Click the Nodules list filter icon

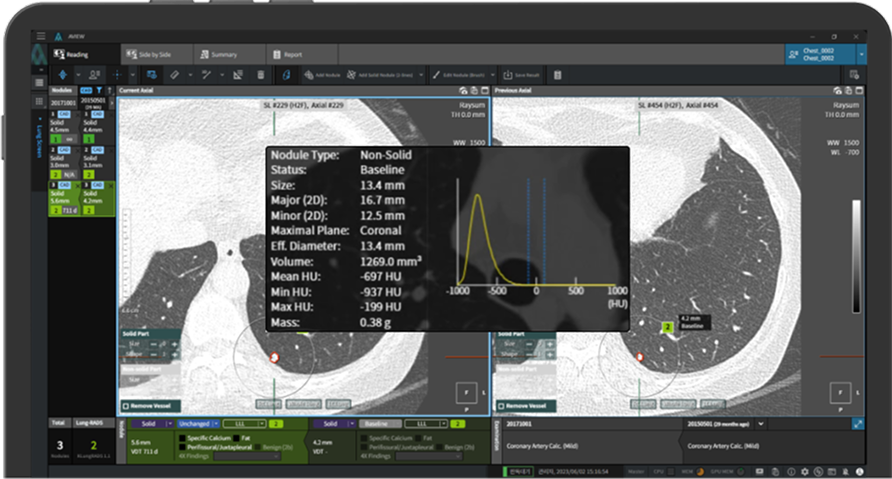pos(97,90)
